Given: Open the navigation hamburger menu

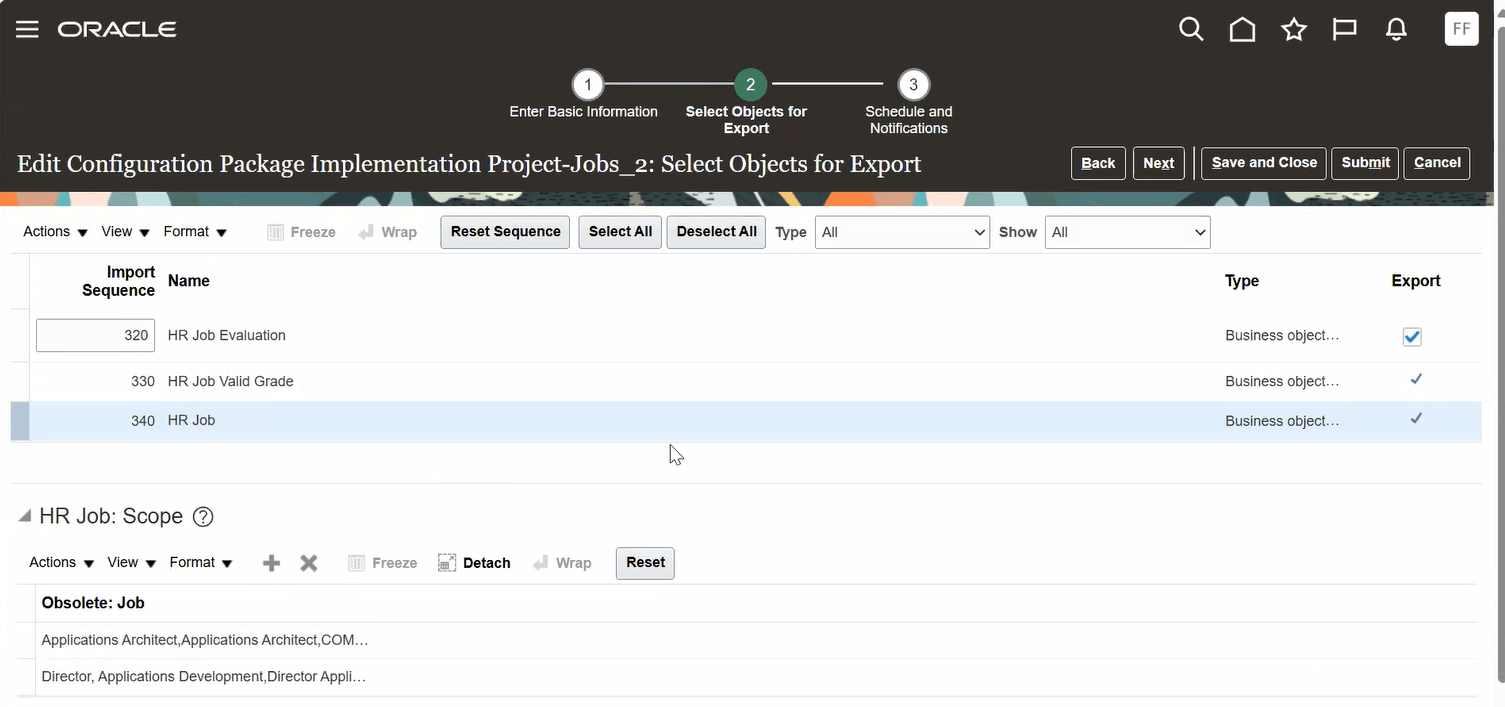Looking at the screenshot, I should 27,29.
